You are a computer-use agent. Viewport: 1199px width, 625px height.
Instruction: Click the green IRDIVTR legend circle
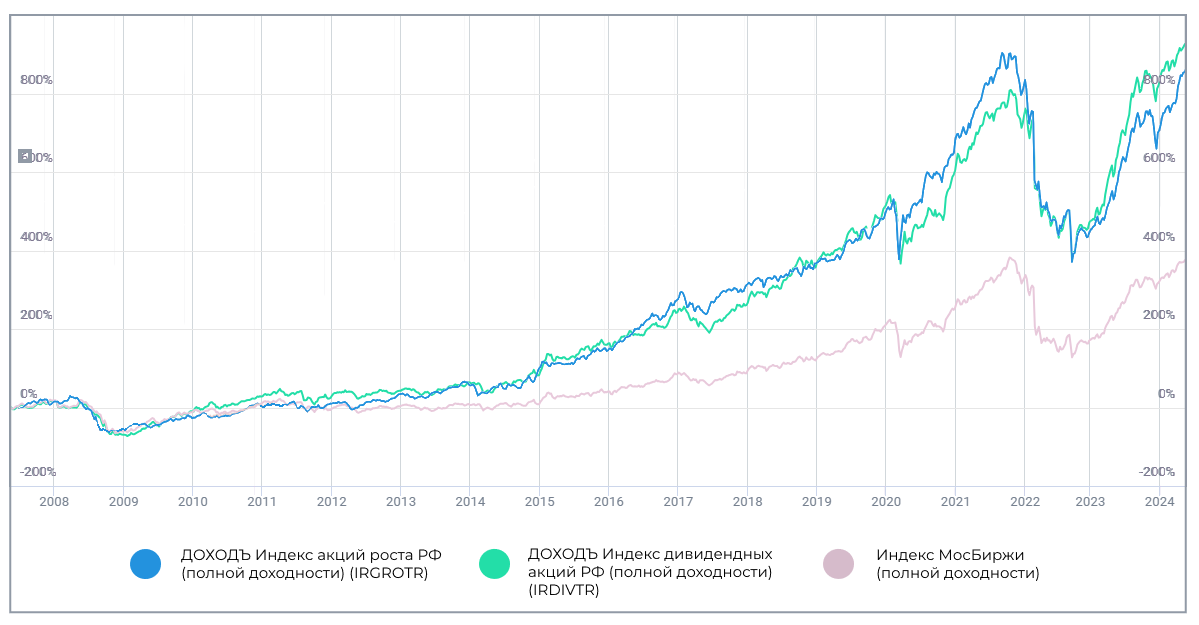tap(495, 564)
